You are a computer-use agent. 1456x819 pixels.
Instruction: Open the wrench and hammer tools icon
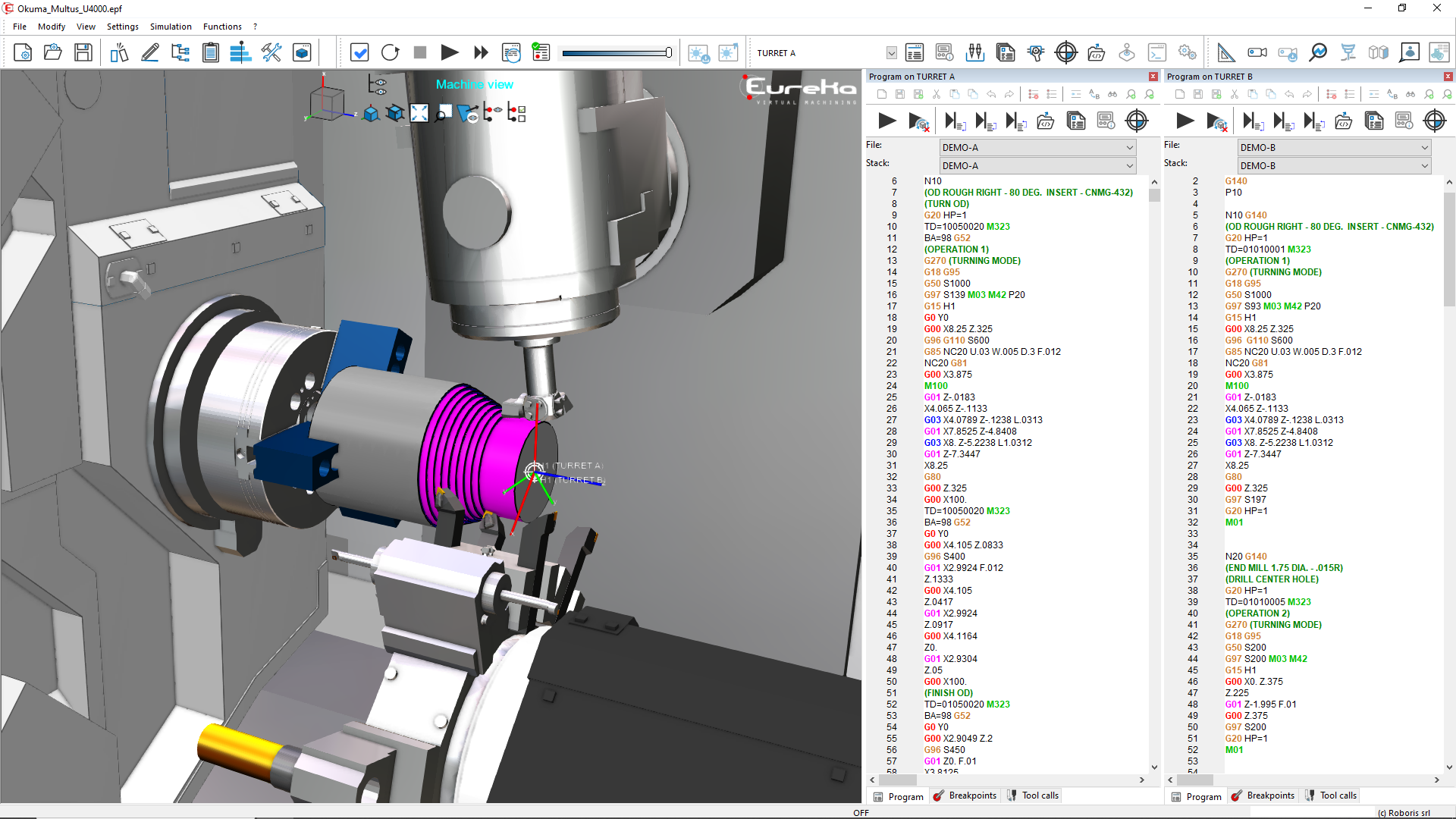(x=271, y=52)
